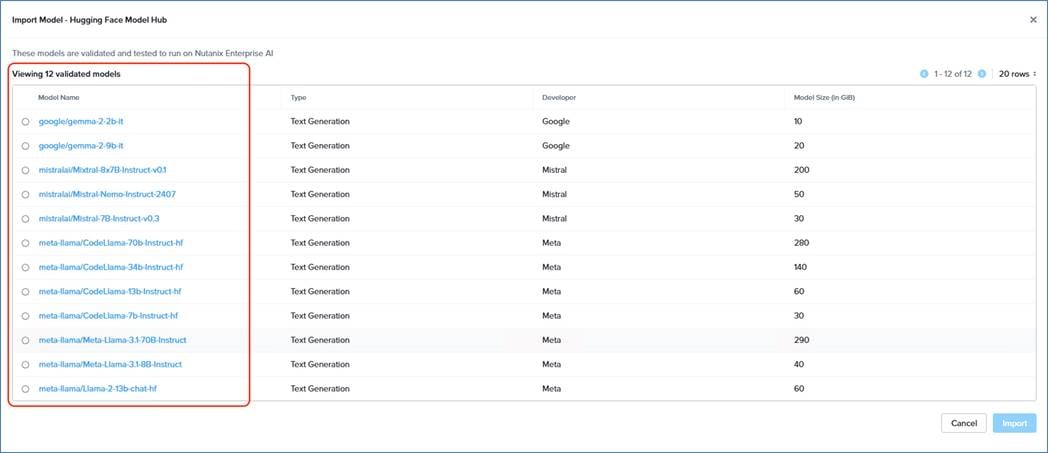The height and width of the screenshot is (453, 1048).
Task: Select the CodeLlama-70b-Instruct-hf radio button
Action: point(25,243)
